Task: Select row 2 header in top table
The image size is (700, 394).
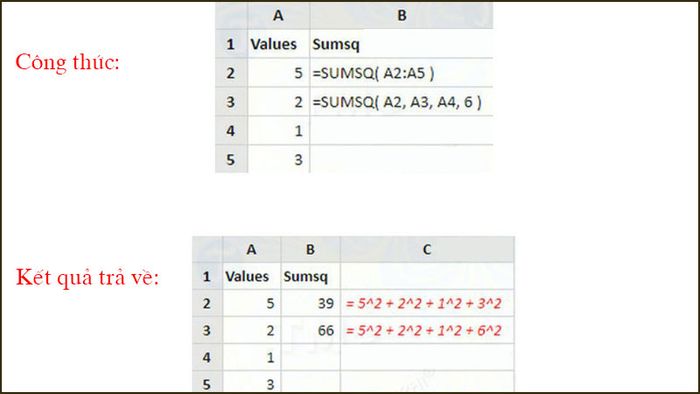Action: tap(231, 73)
